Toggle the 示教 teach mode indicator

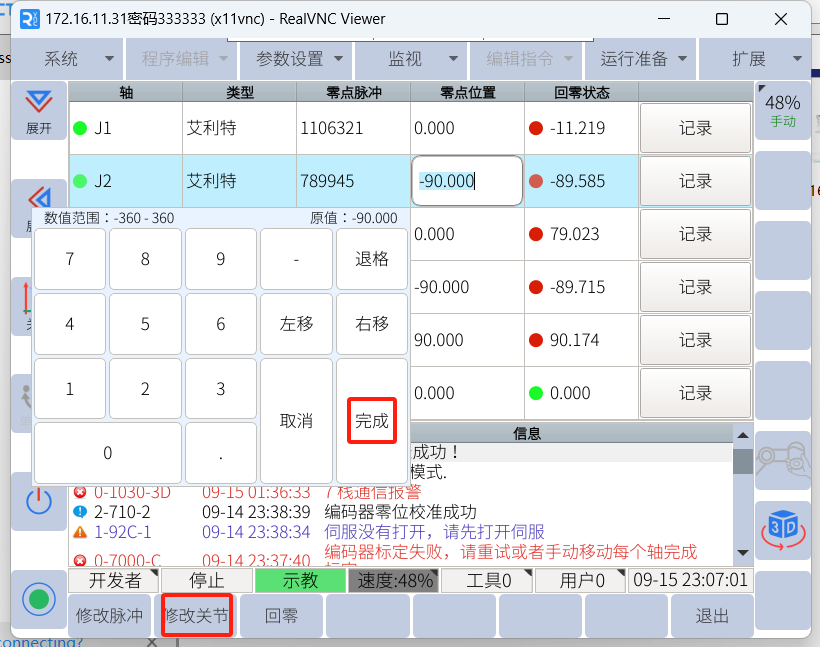300,580
